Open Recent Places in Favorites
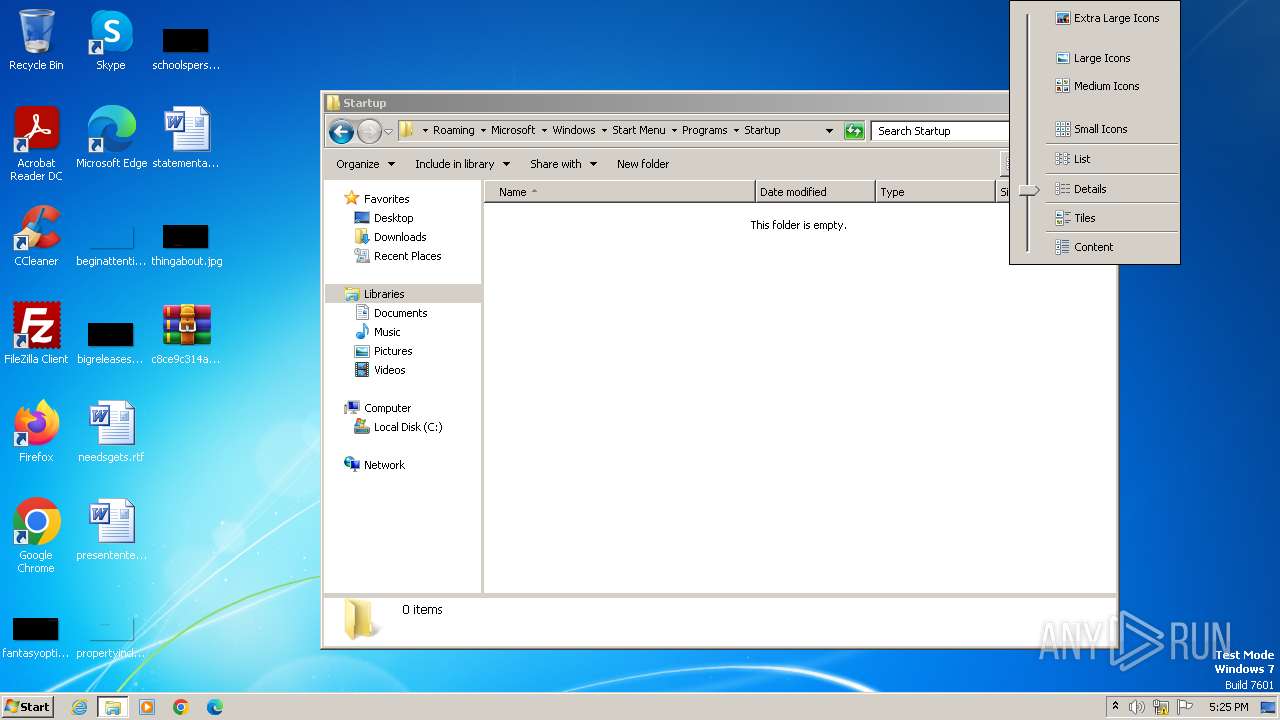Screen dimensions: 1280x720 (x=398, y=256)
